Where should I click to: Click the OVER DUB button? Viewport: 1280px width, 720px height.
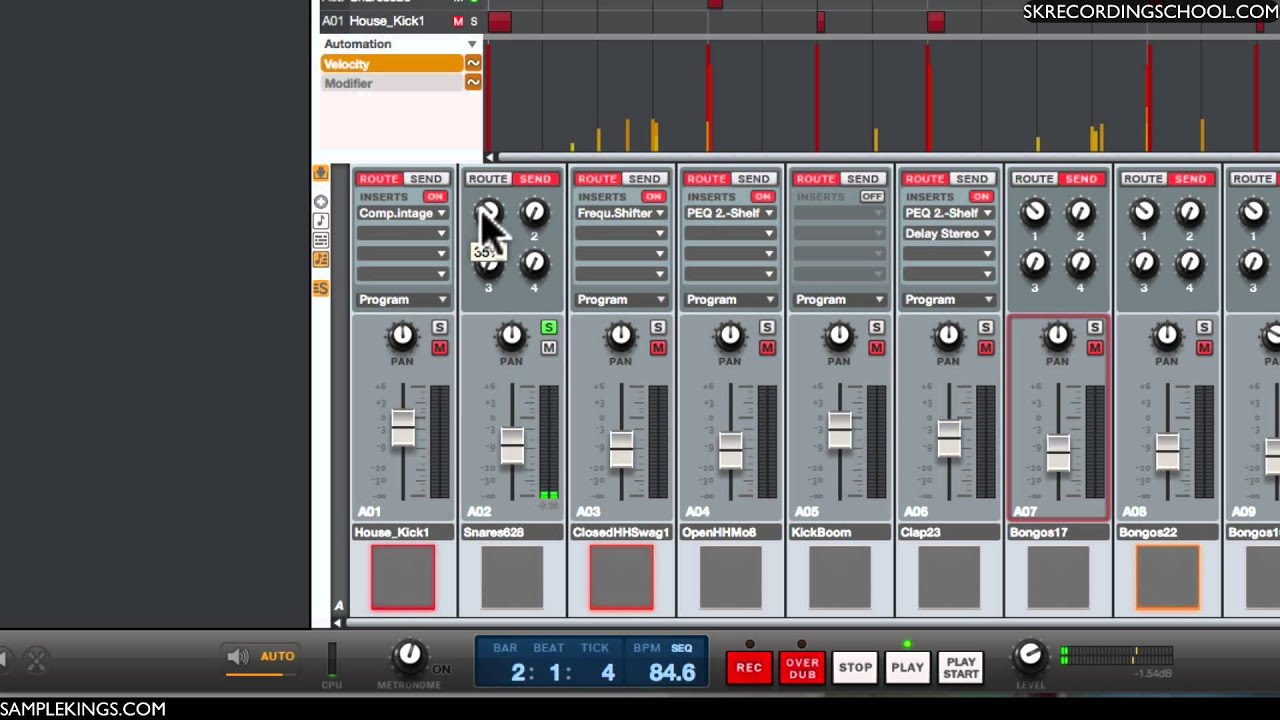pos(802,668)
